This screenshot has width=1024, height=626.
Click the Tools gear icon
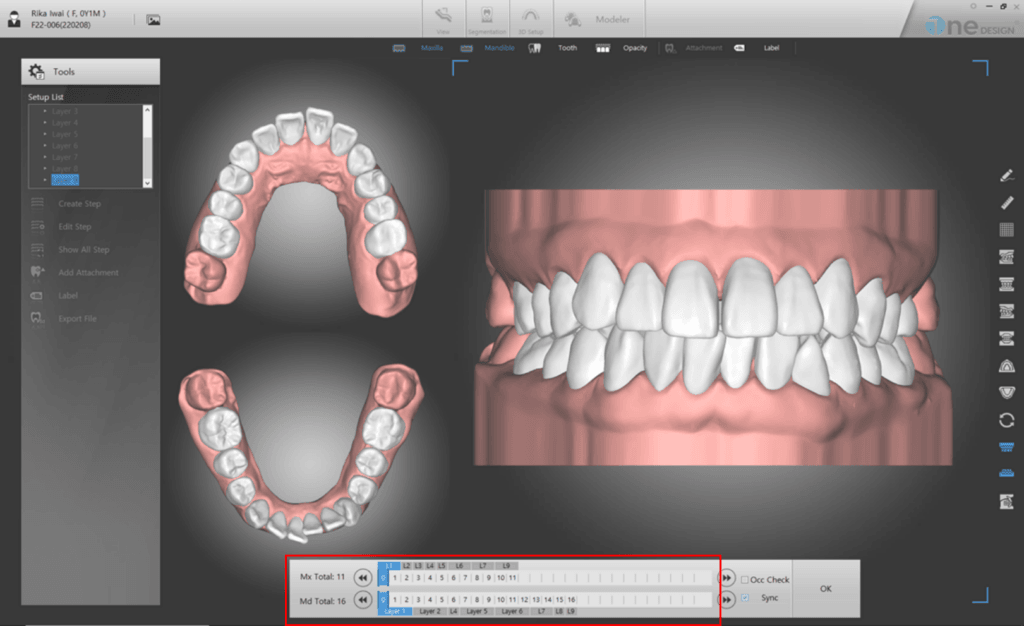coord(37,72)
